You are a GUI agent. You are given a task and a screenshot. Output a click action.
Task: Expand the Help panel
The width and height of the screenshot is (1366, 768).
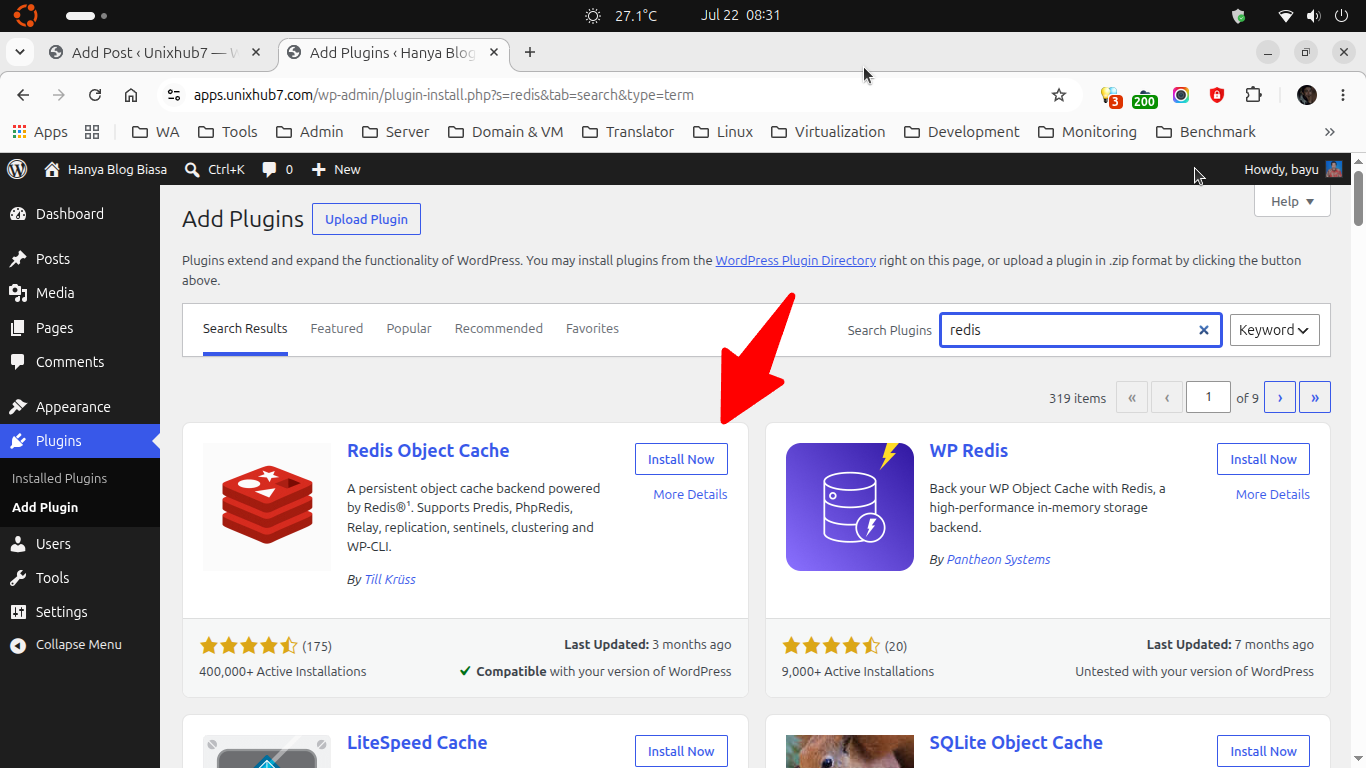click(1292, 201)
